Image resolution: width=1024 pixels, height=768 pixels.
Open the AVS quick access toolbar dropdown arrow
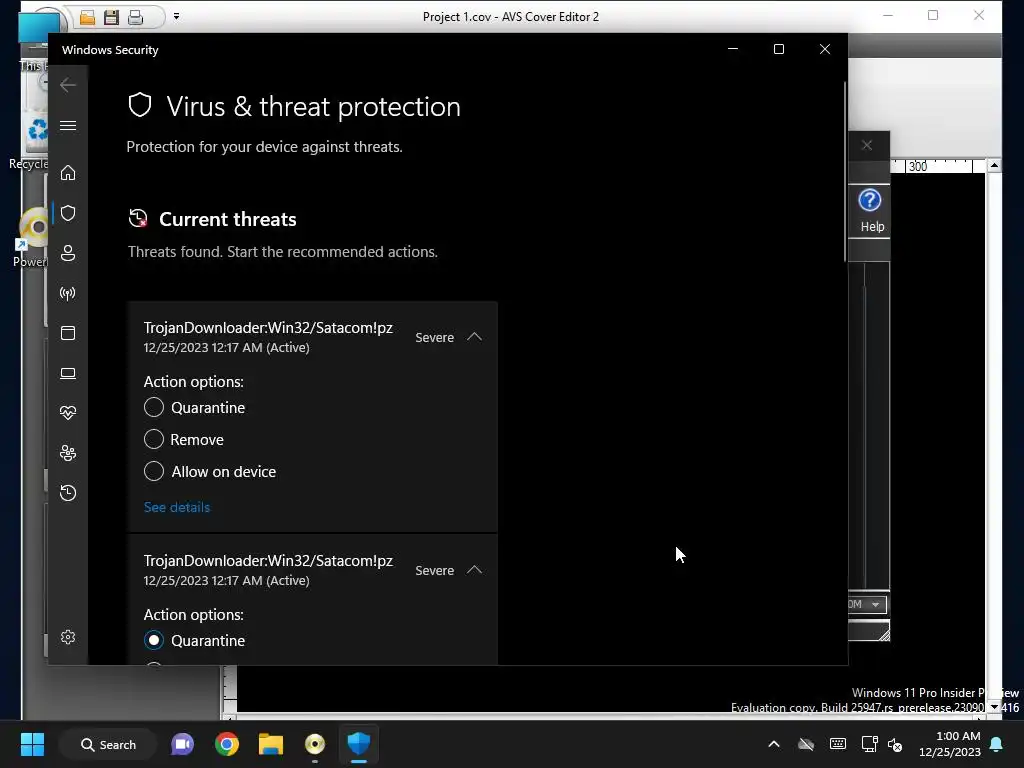click(176, 16)
